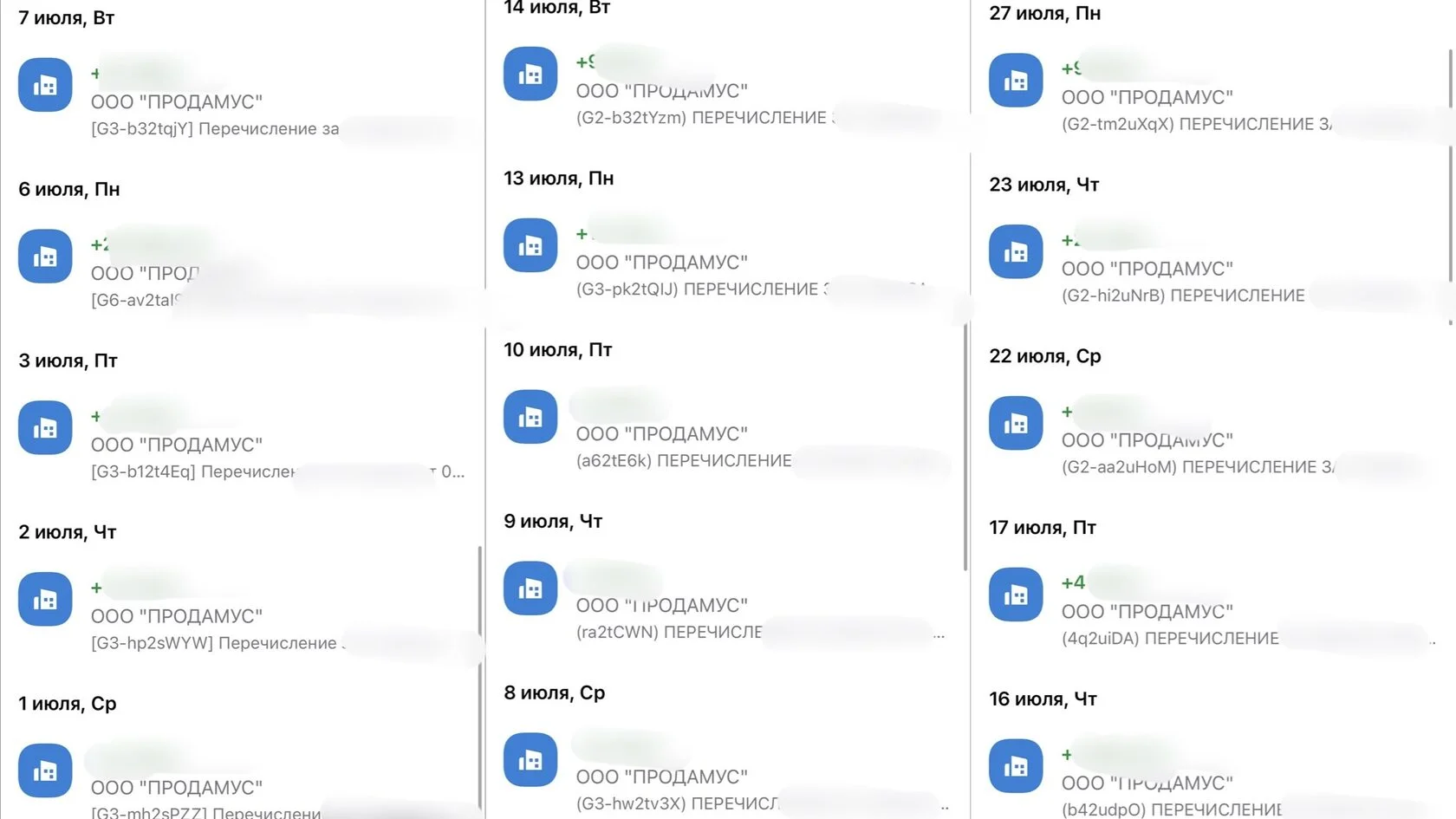Click the date heading "27 июля, Пн"
The width and height of the screenshot is (1456, 819).
pos(1045,13)
